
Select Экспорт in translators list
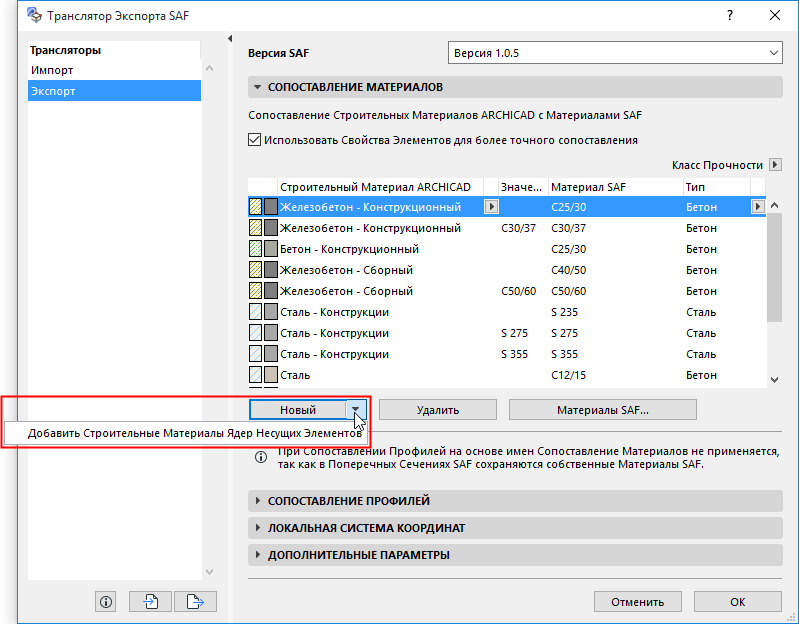click(x=114, y=91)
